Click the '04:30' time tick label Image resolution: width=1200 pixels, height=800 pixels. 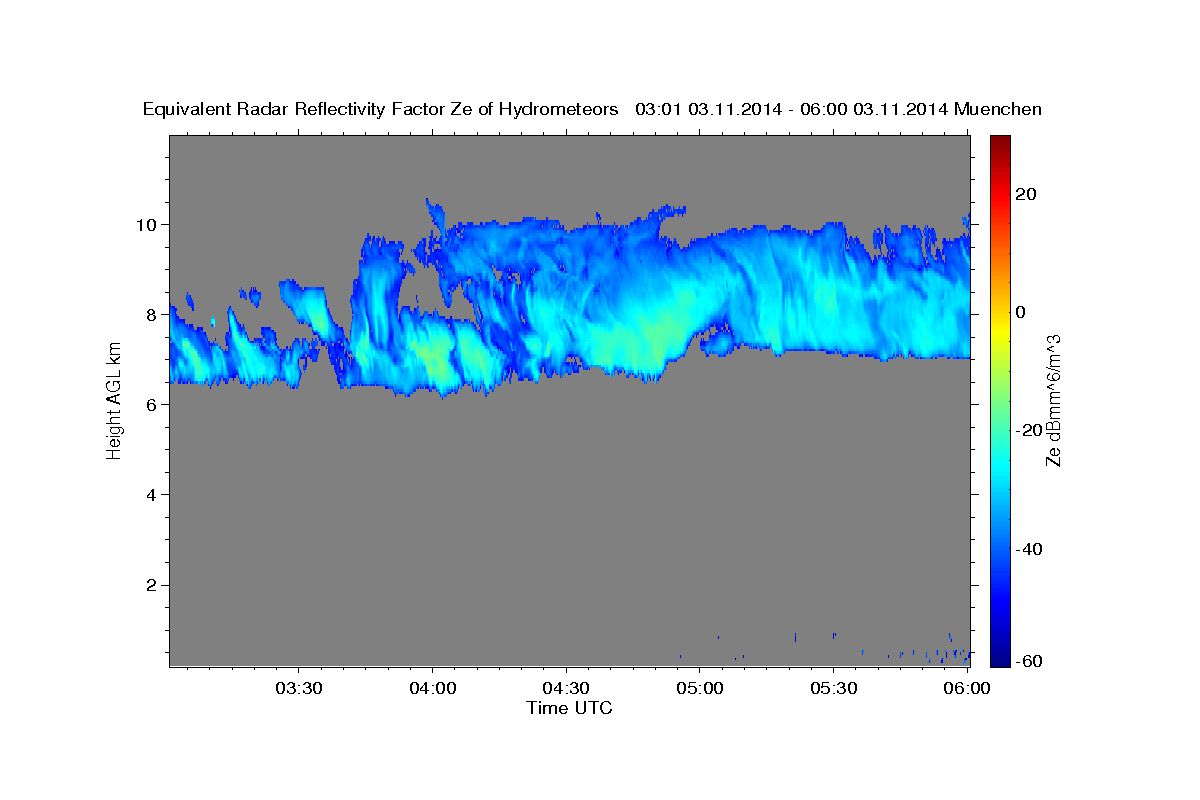click(566, 688)
